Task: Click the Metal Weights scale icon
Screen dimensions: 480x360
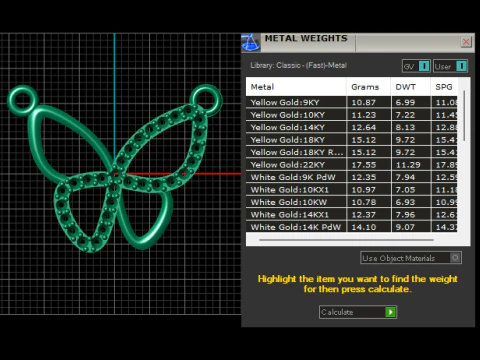Action: point(251,43)
